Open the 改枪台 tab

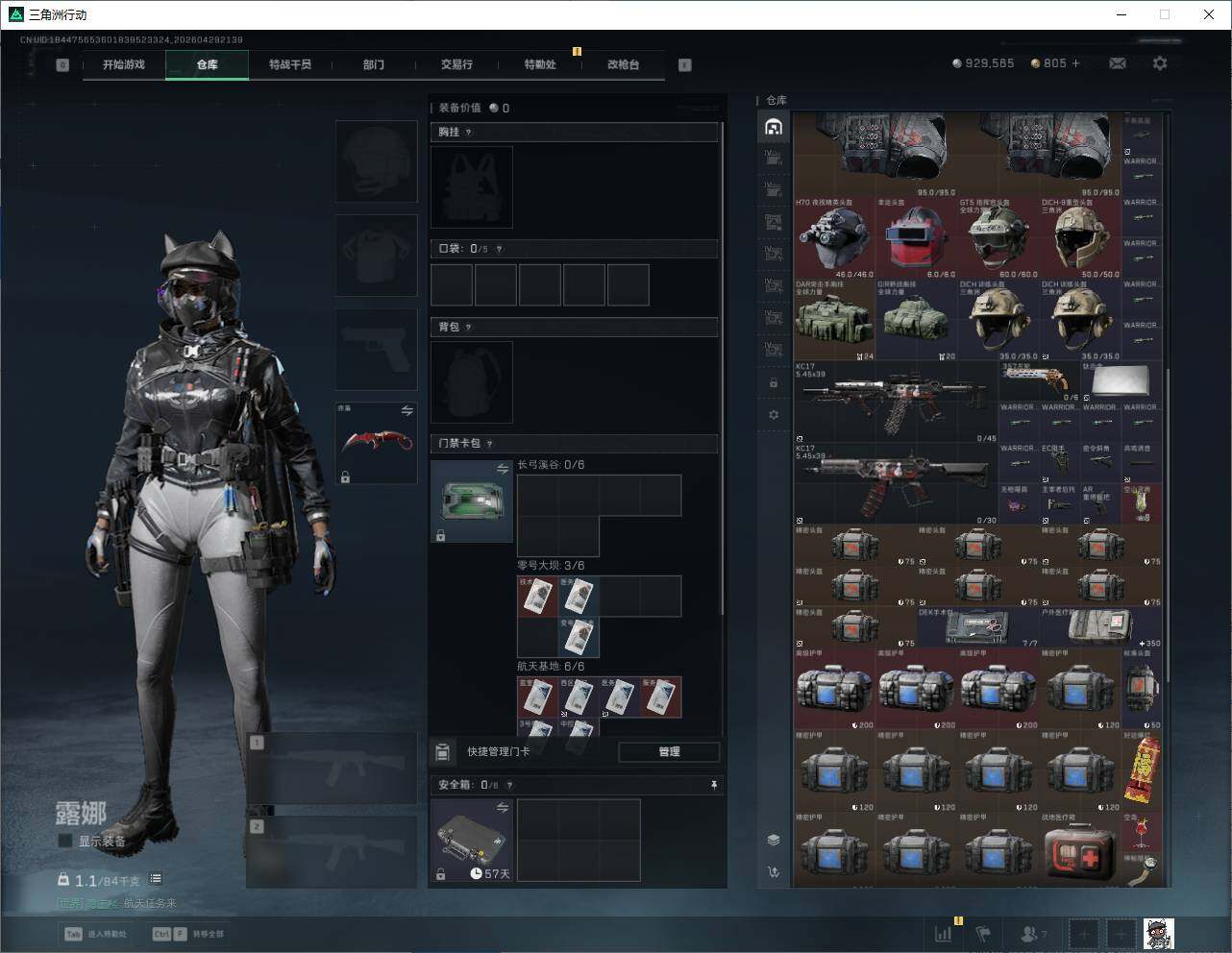click(x=623, y=64)
